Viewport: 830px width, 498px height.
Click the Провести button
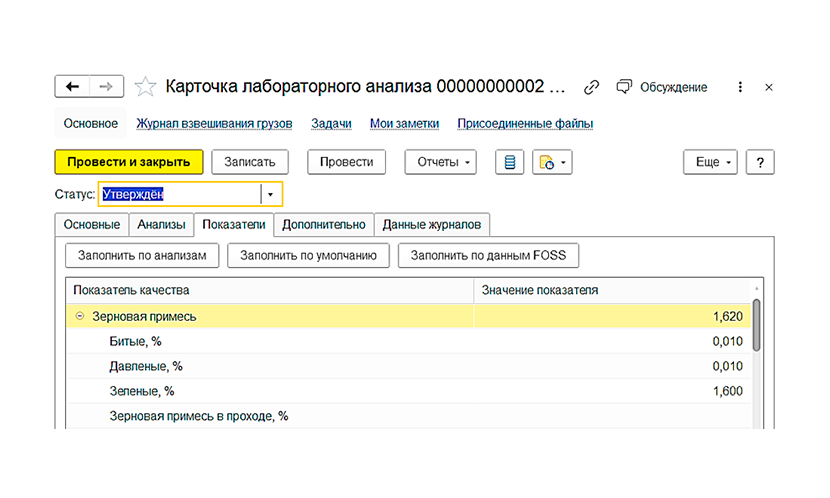point(346,162)
